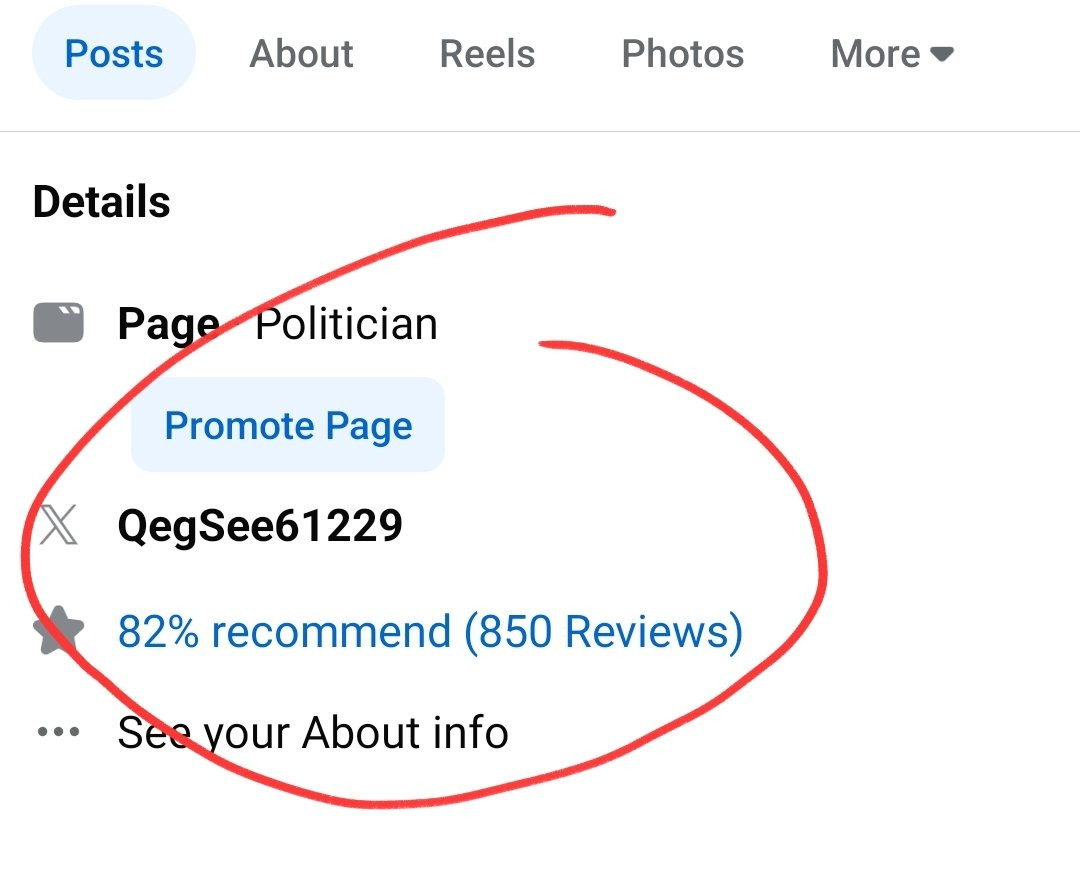Click the Page category icon beside Politician
The image size is (1080, 886).
(59, 322)
